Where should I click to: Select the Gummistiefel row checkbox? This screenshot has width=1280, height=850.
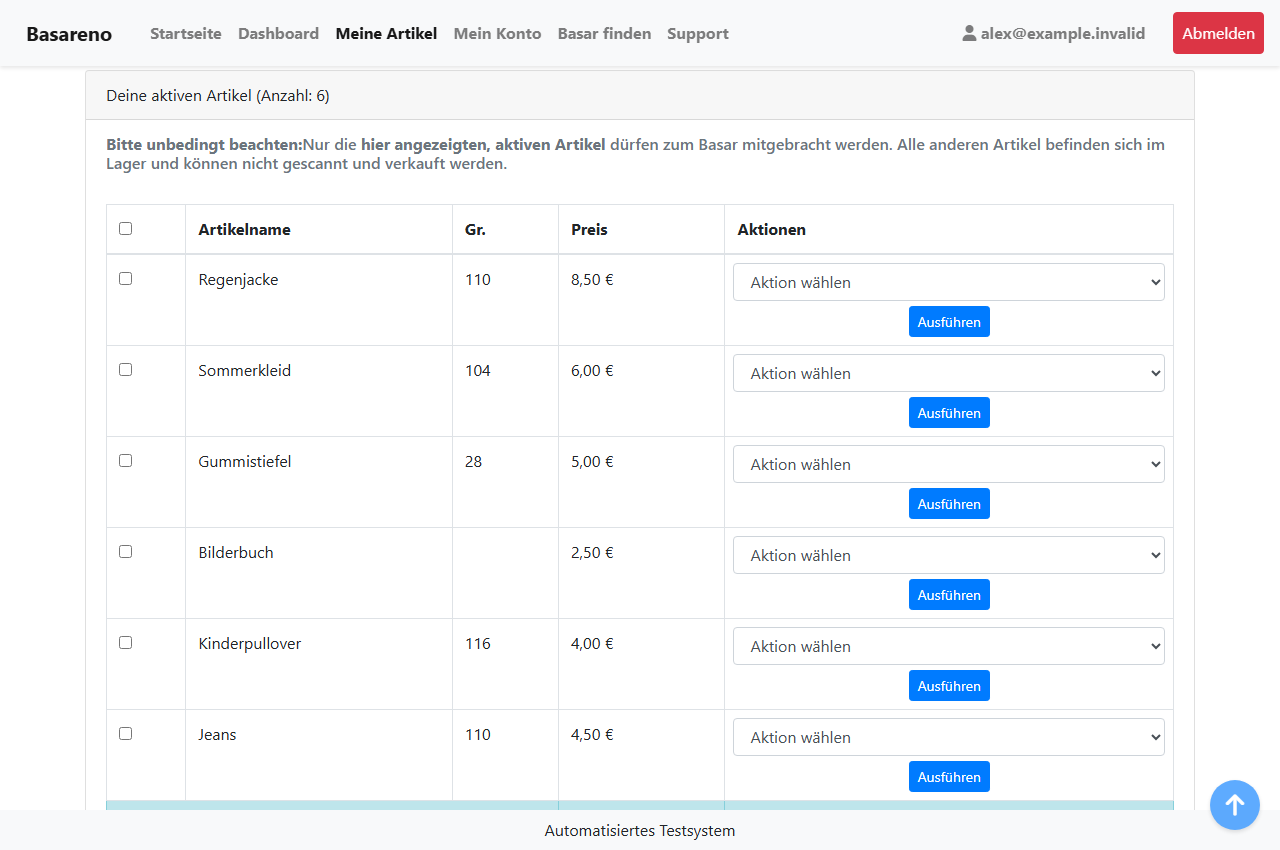(x=125, y=460)
